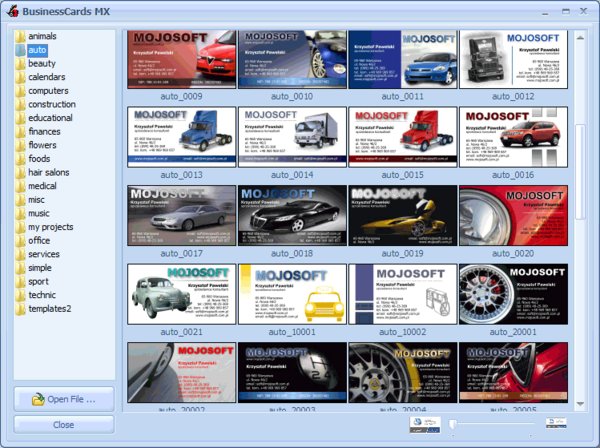Viewport: 600px width, 448px height.
Task: Adjust the thumbnail size slider handle
Action: [x=454, y=425]
